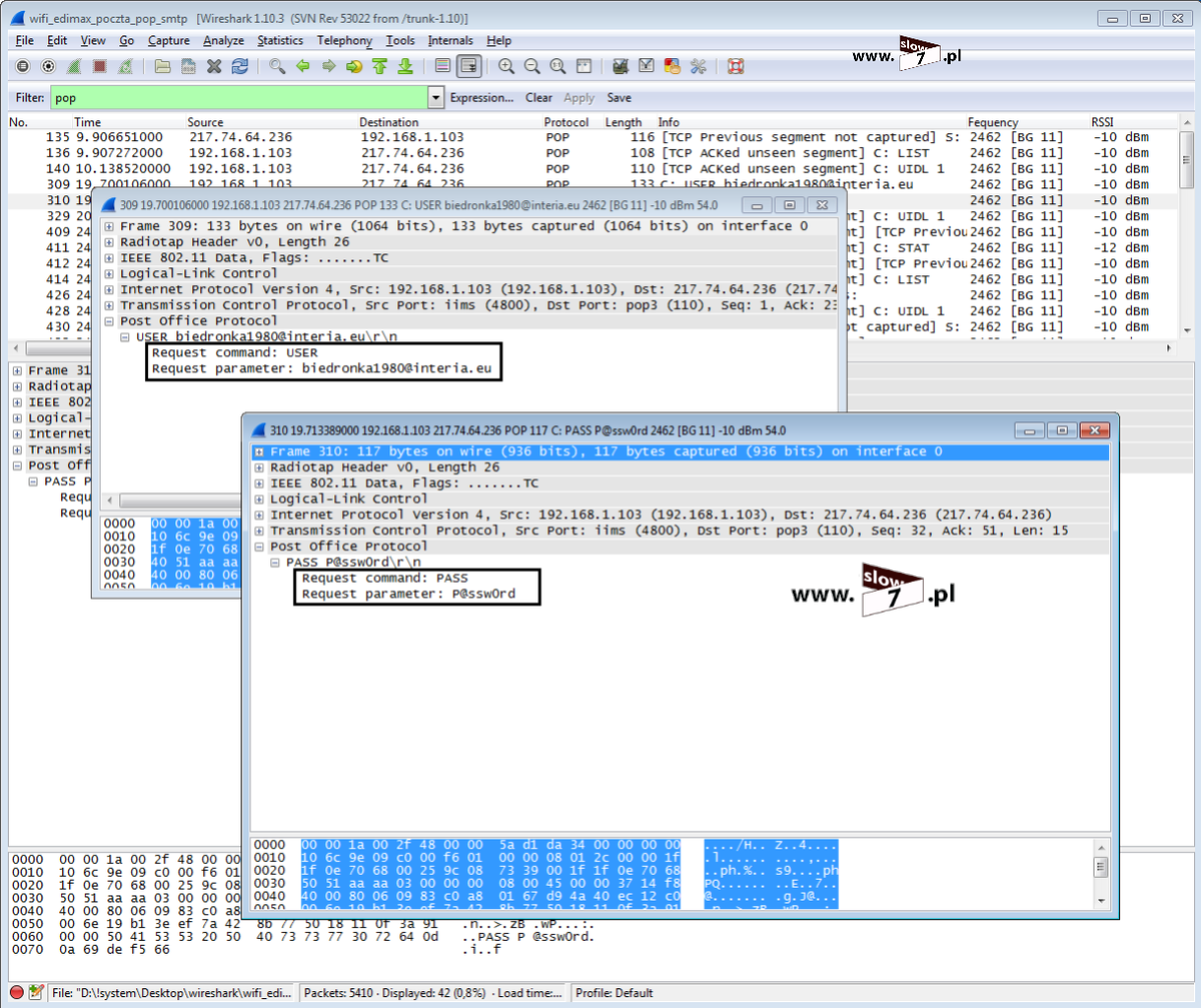
Task: Jump to the last packet icon
Action: click(x=405, y=66)
